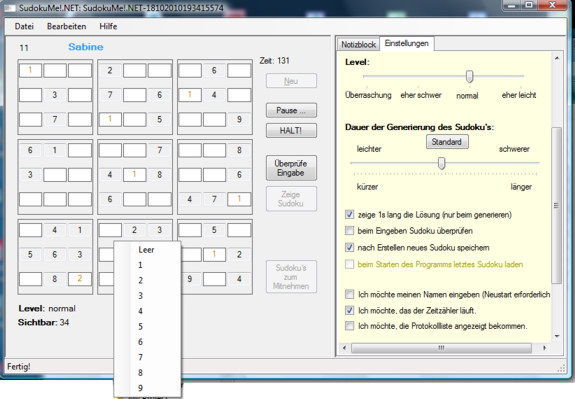The height and width of the screenshot is (399, 575).
Task: Click empty cell right of yellow 1 in top row
Action: (x=55, y=70)
